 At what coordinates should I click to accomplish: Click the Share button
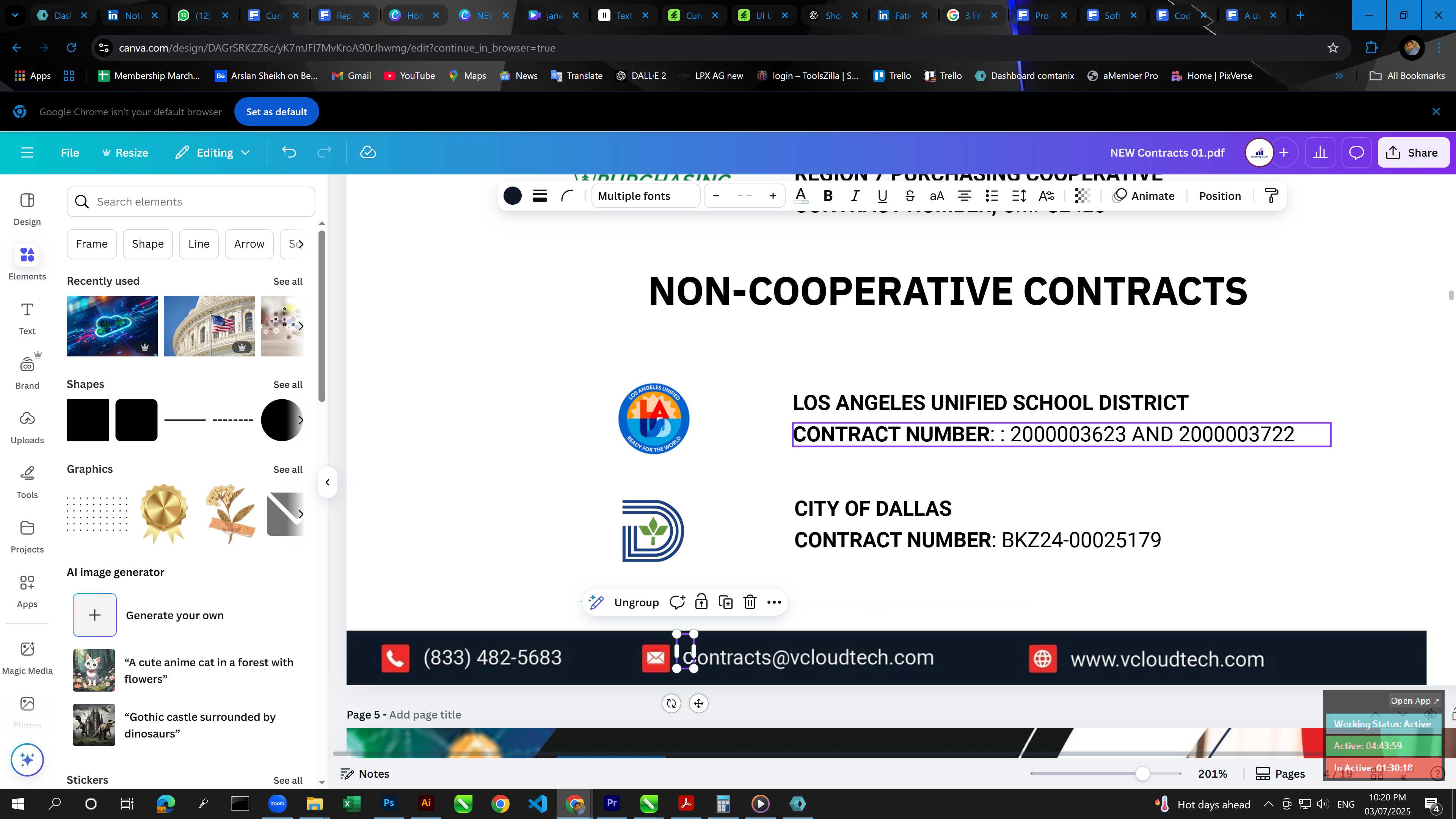click(1413, 152)
